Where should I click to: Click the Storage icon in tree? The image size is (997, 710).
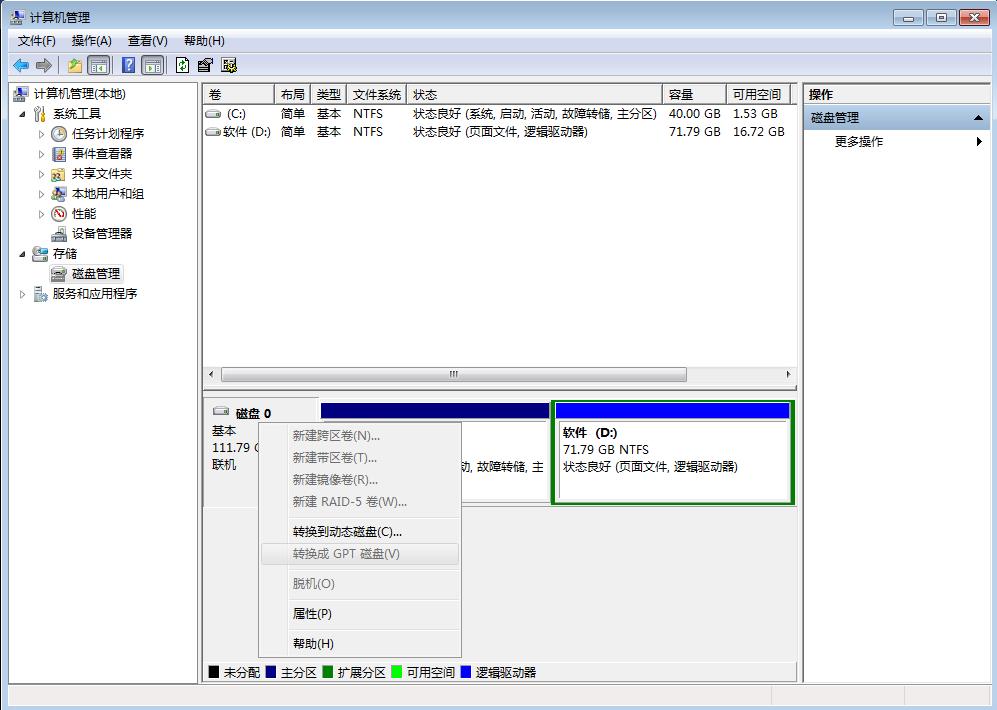point(40,254)
